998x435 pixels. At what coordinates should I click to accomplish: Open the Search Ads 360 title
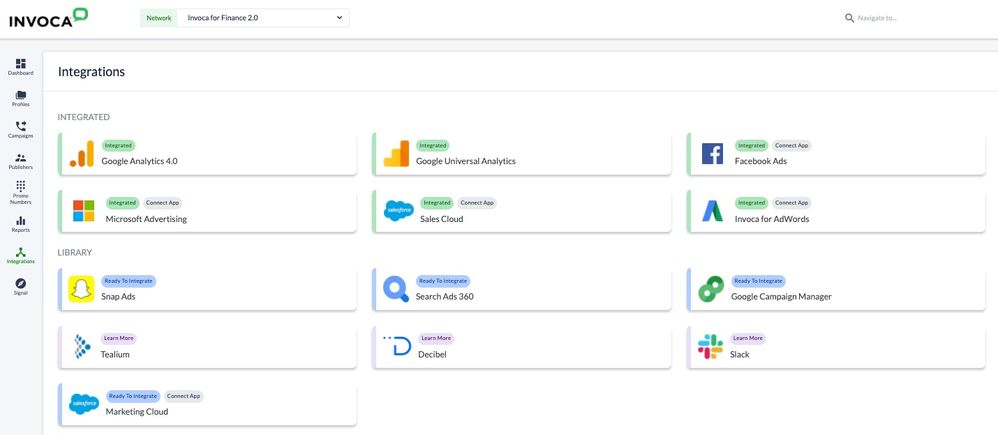click(445, 297)
